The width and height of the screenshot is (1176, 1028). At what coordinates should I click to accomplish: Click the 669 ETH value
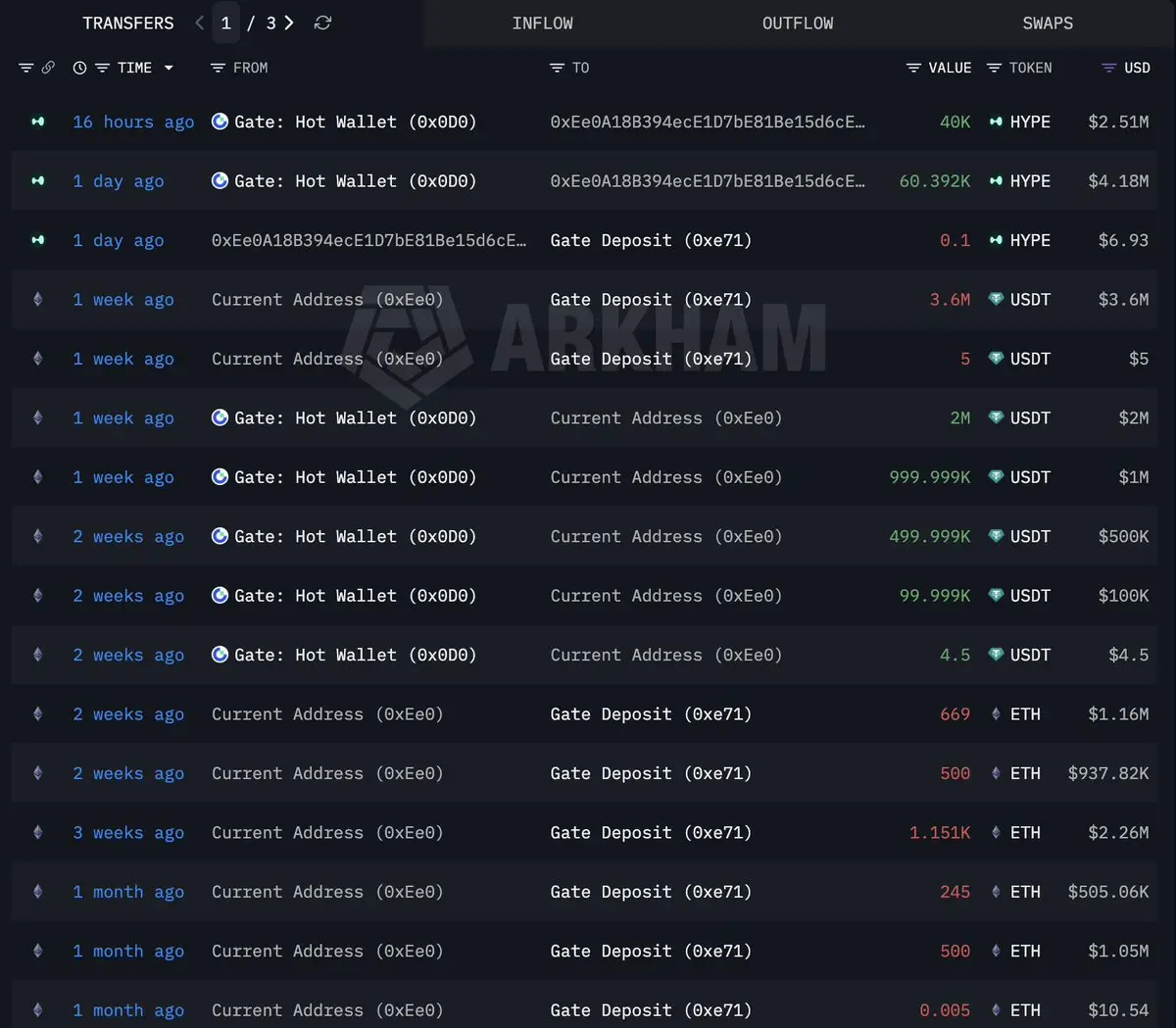pyautogui.click(x=955, y=714)
